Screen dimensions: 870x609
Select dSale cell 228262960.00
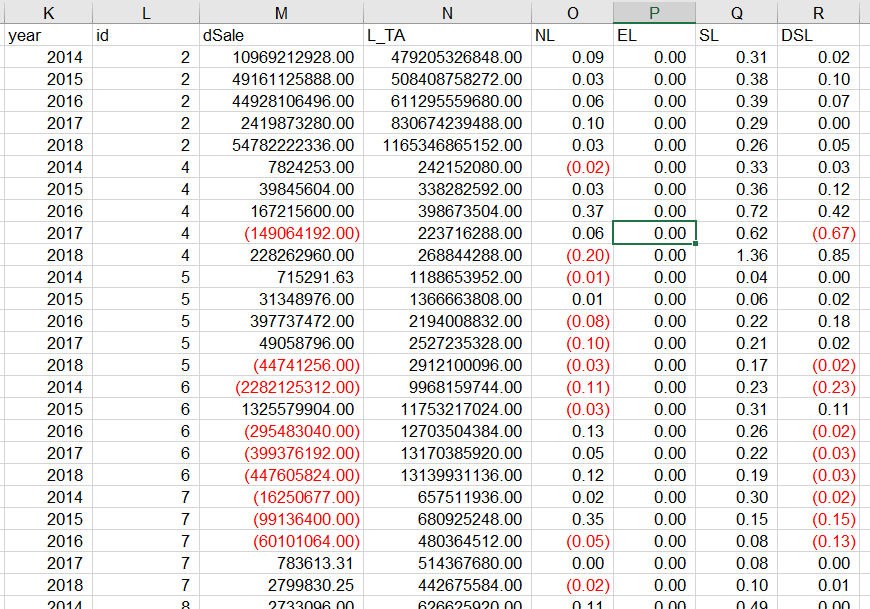[x=281, y=255]
